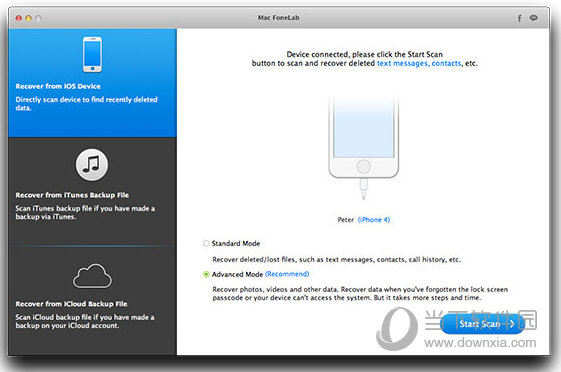Click the device name Peter
This screenshot has height=372, width=561.
pos(346,220)
